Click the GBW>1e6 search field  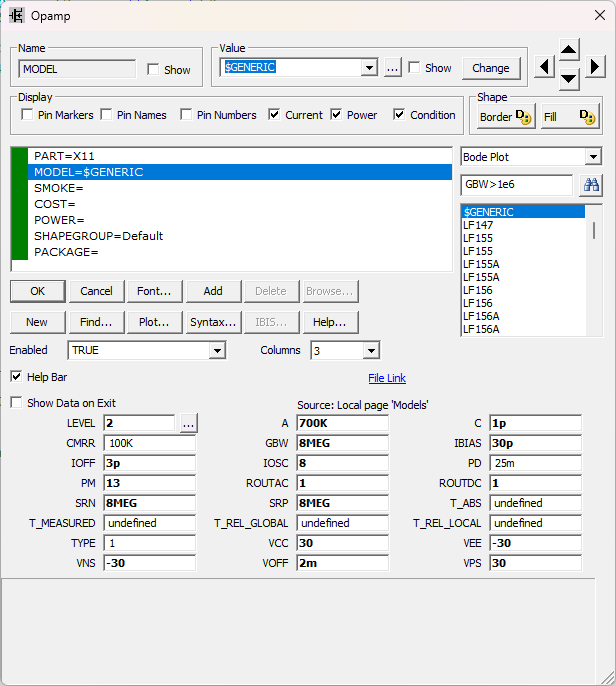click(517, 185)
